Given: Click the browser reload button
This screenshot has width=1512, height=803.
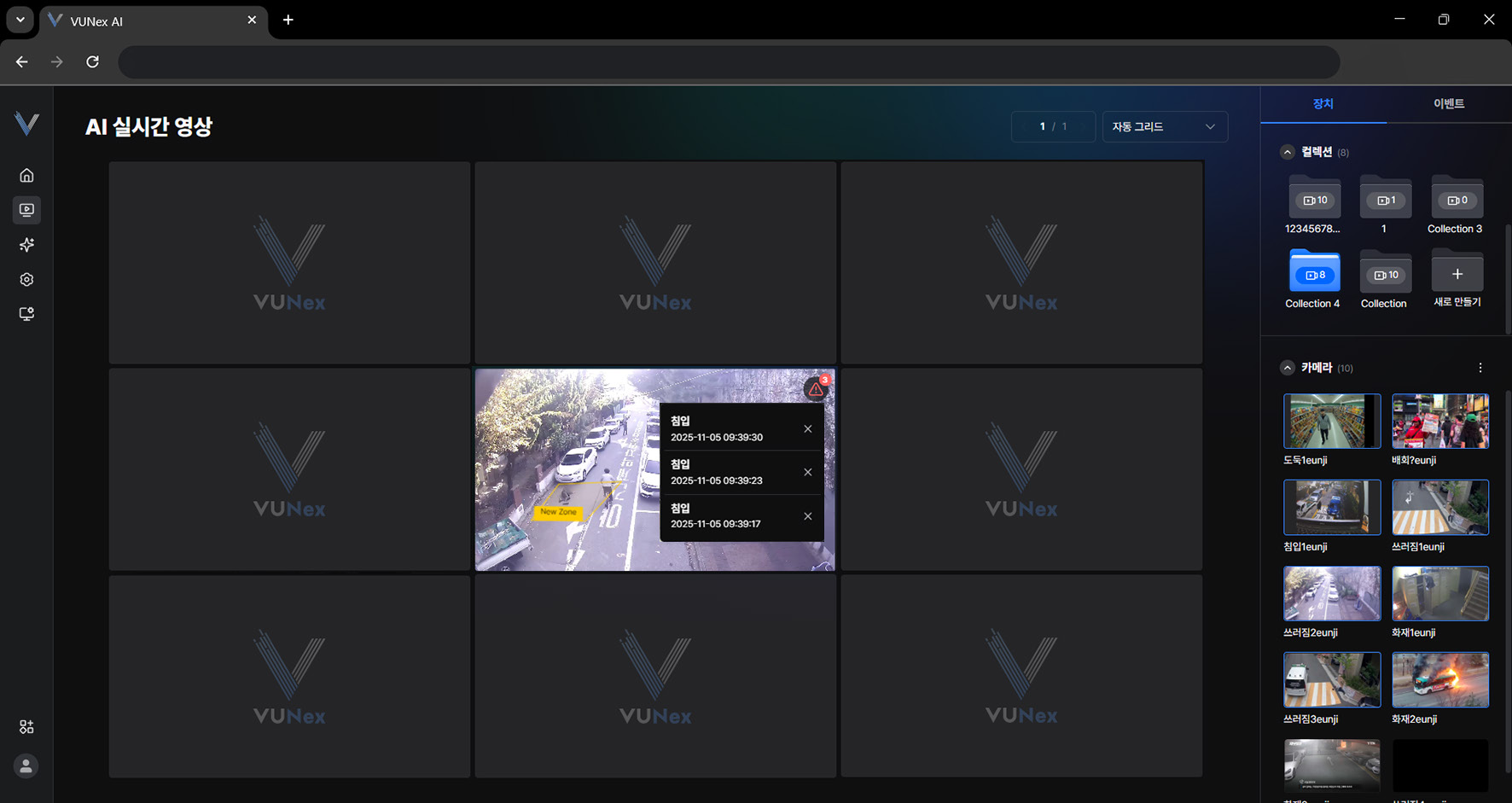Looking at the screenshot, I should pos(93,61).
